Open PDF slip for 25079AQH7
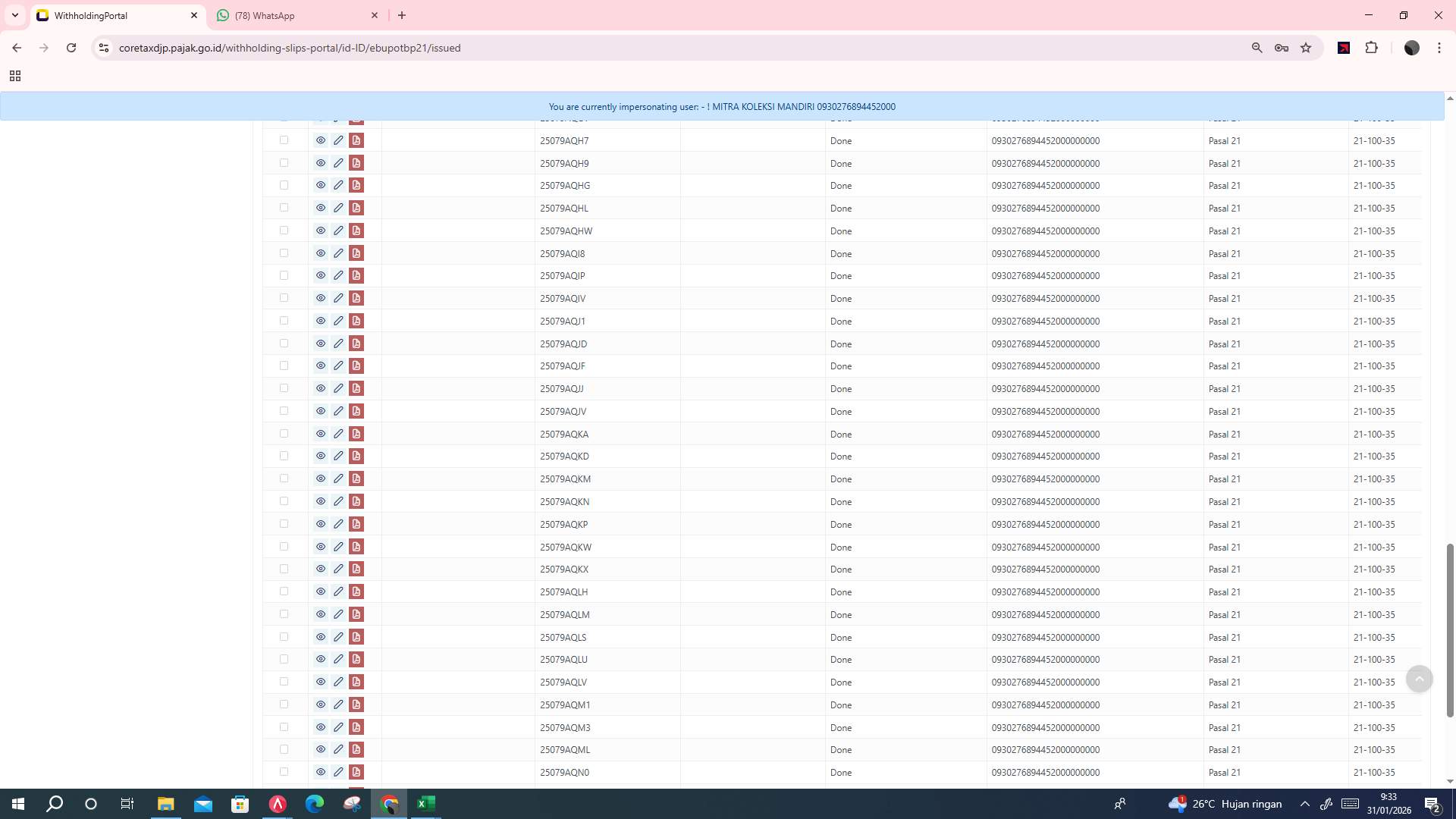 (x=356, y=140)
